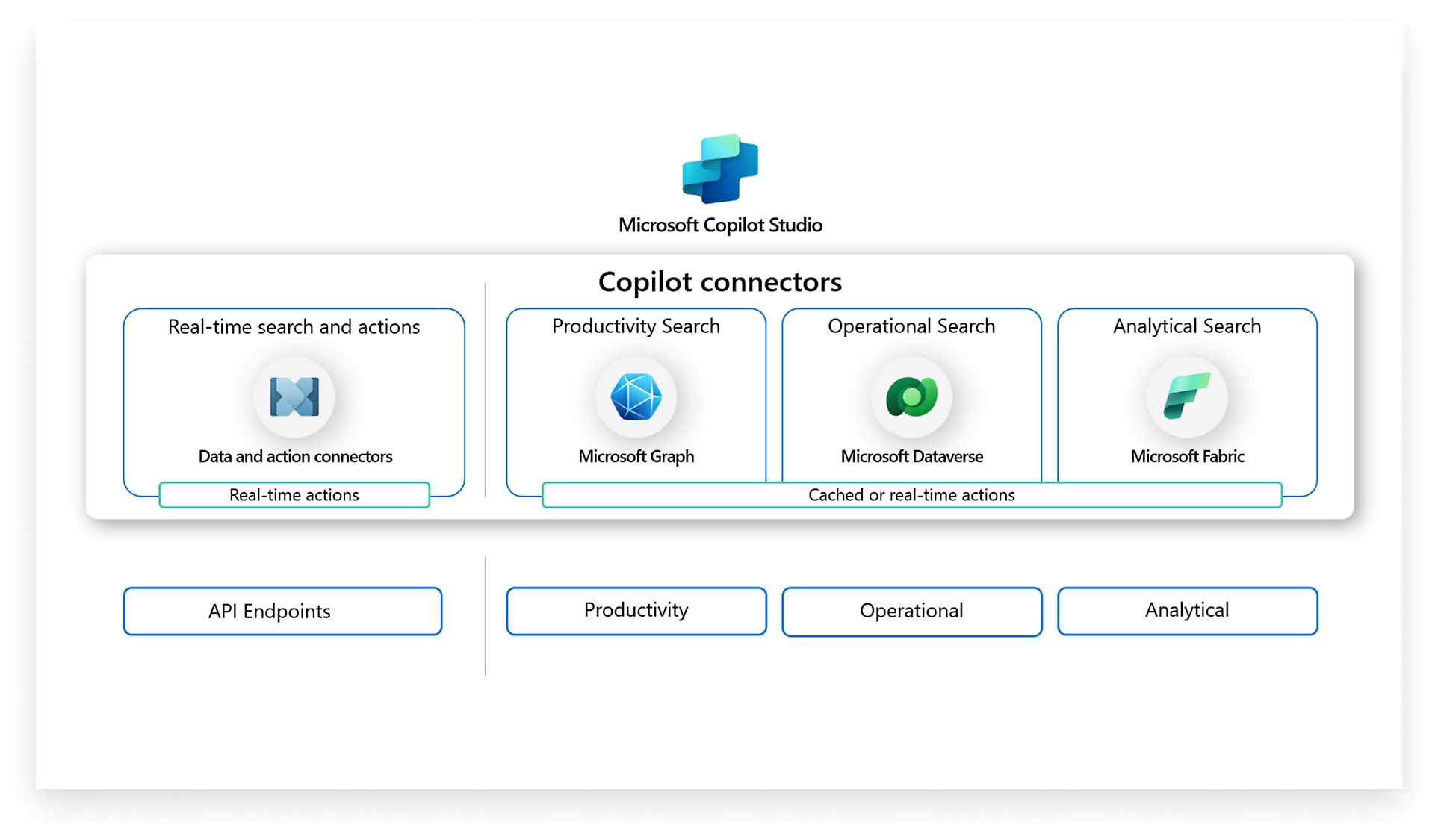Viewport: 1438px width, 840px height.
Task: Click the Microsoft Graph label
Action: pyautogui.click(x=636, y=456)
